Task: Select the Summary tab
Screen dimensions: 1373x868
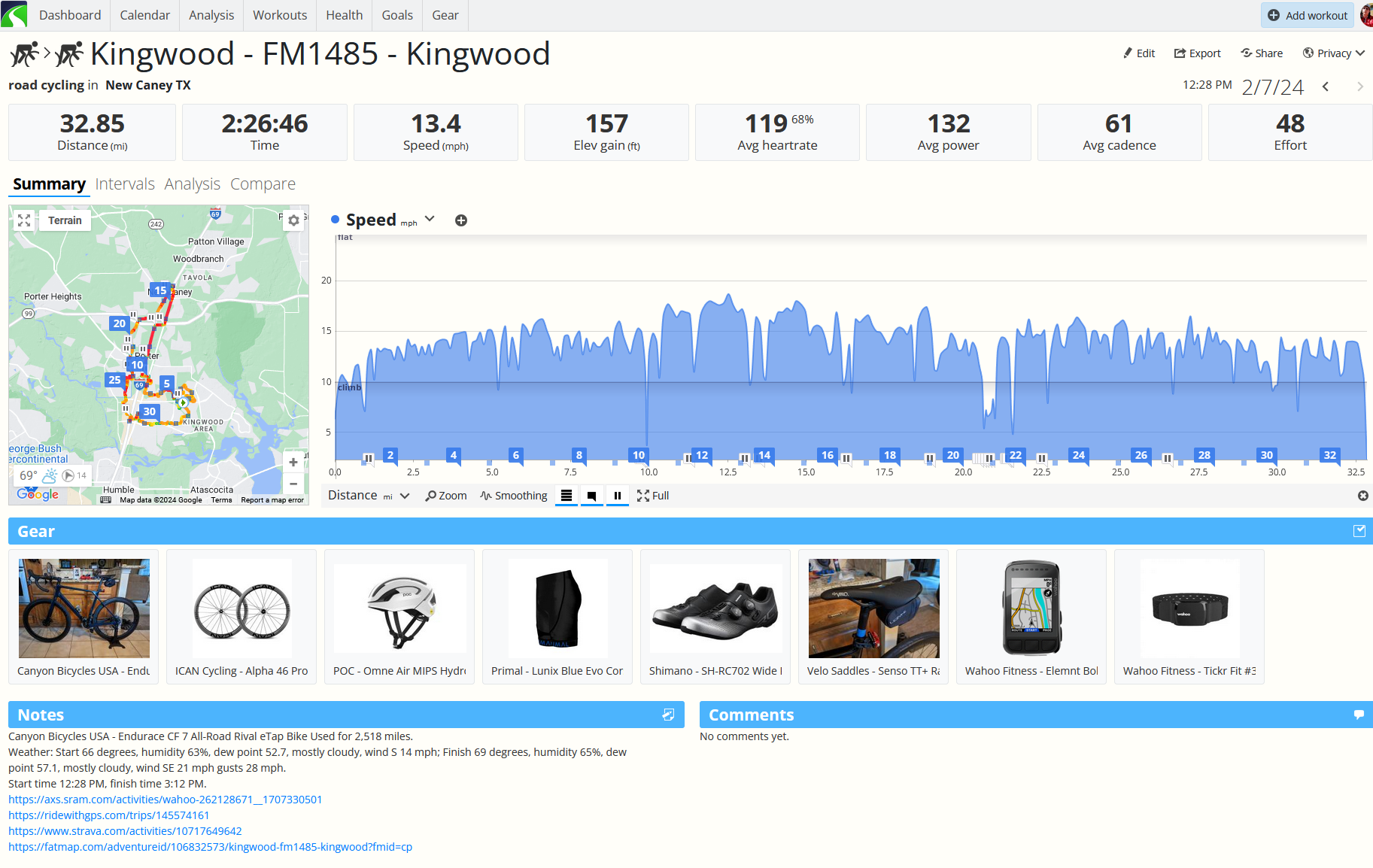Action: [x=49, y=184]
